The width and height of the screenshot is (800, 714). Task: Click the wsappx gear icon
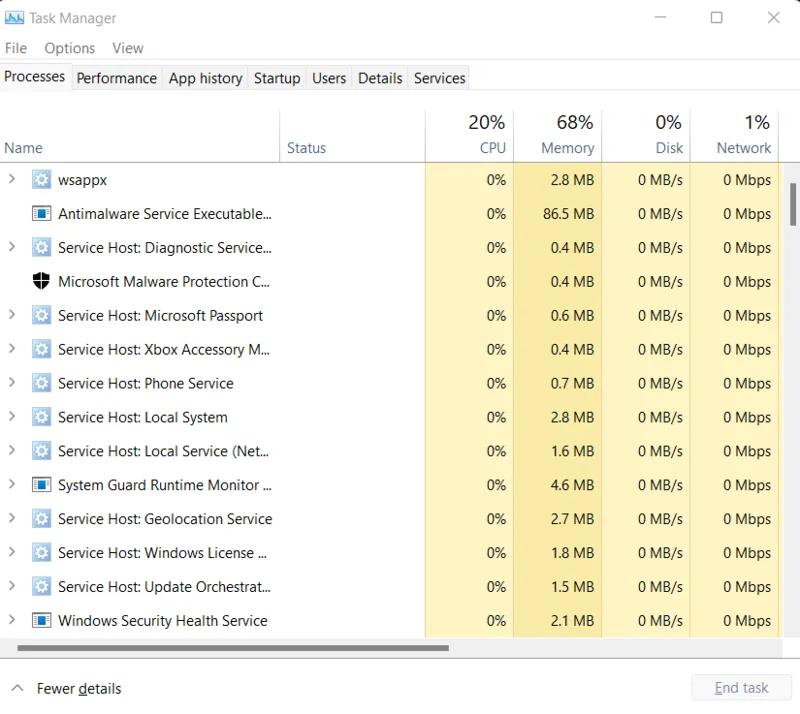(41, 180)
